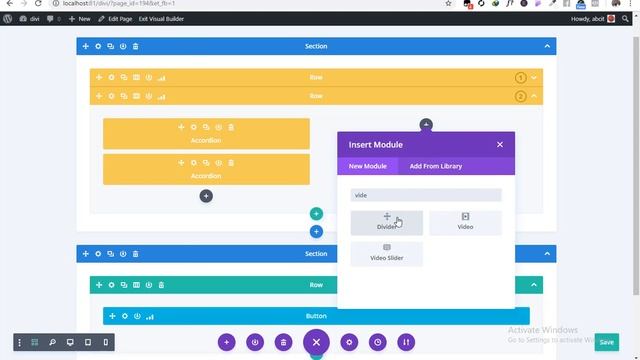Duplicate the first Section via clone icon
The image size is (640, 360).
tap(111, 47)
